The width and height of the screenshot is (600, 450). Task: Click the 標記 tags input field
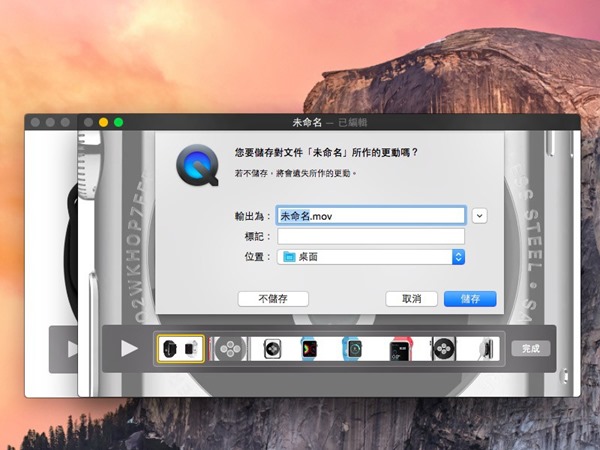(x=370, y=236)
